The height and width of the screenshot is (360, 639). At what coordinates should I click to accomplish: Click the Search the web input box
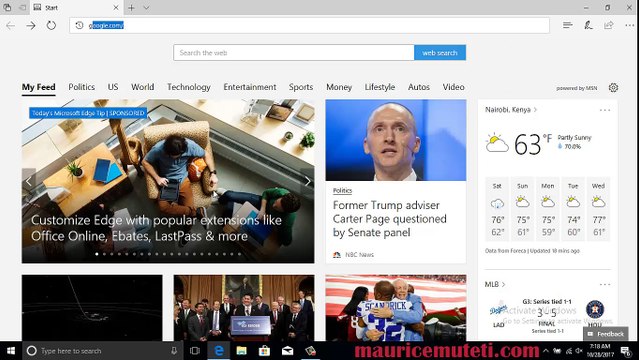click(x=294, y=53)
